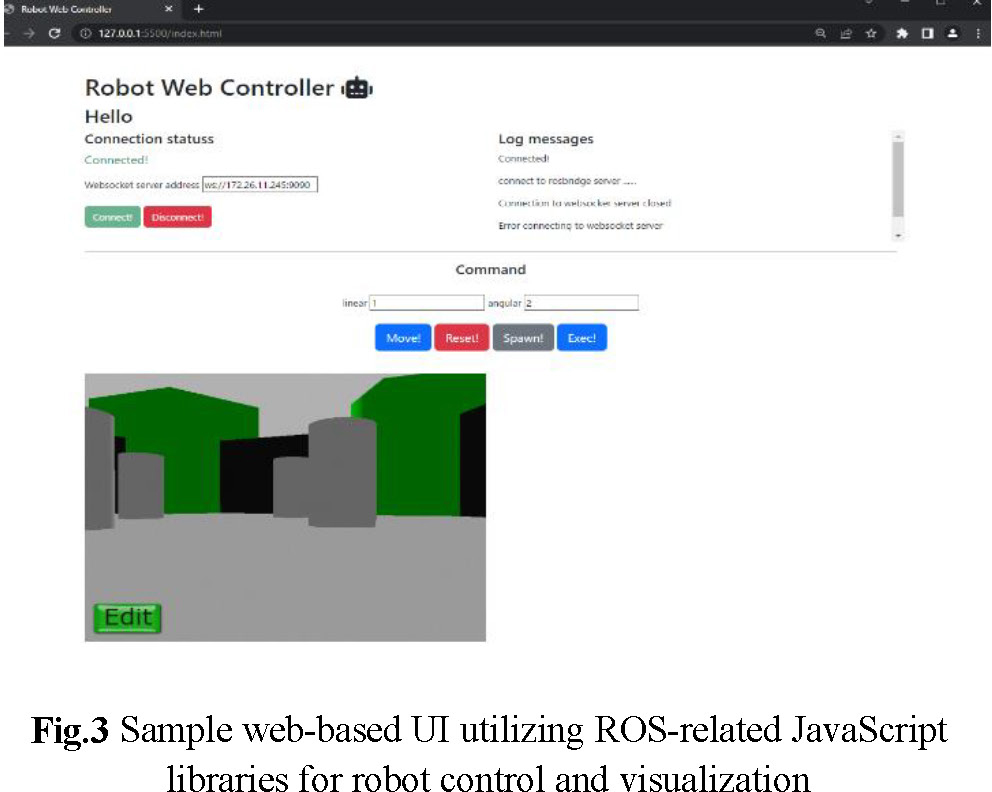Click the share page icon

click(x=846, y=33)
